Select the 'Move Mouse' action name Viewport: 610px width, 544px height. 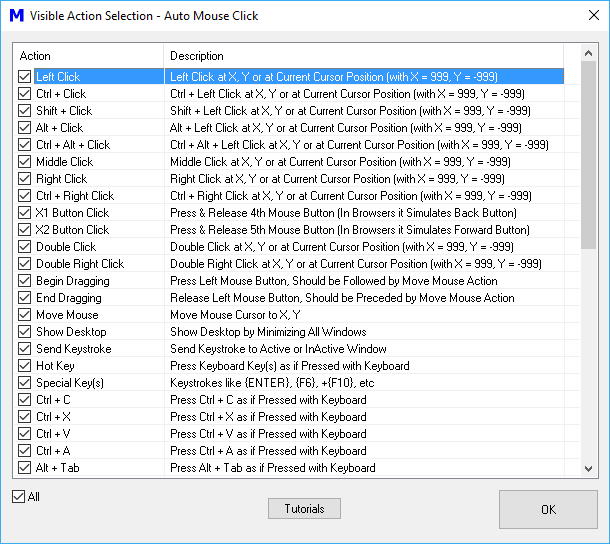click(67, 315)
